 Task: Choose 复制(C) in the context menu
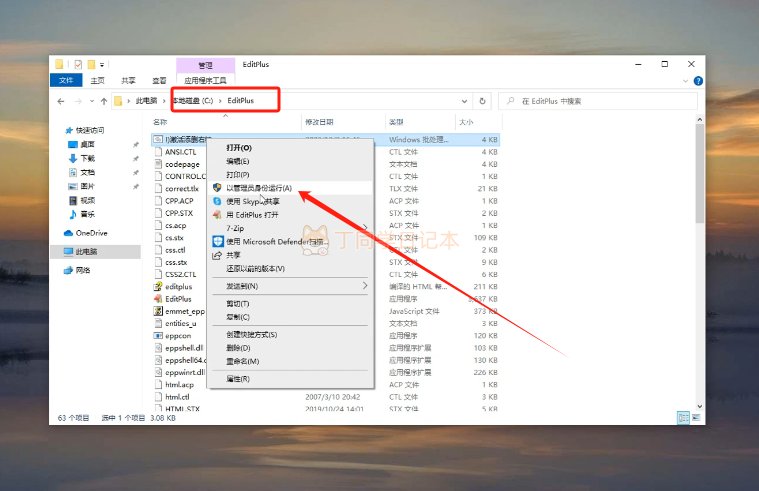pos(290,317)
